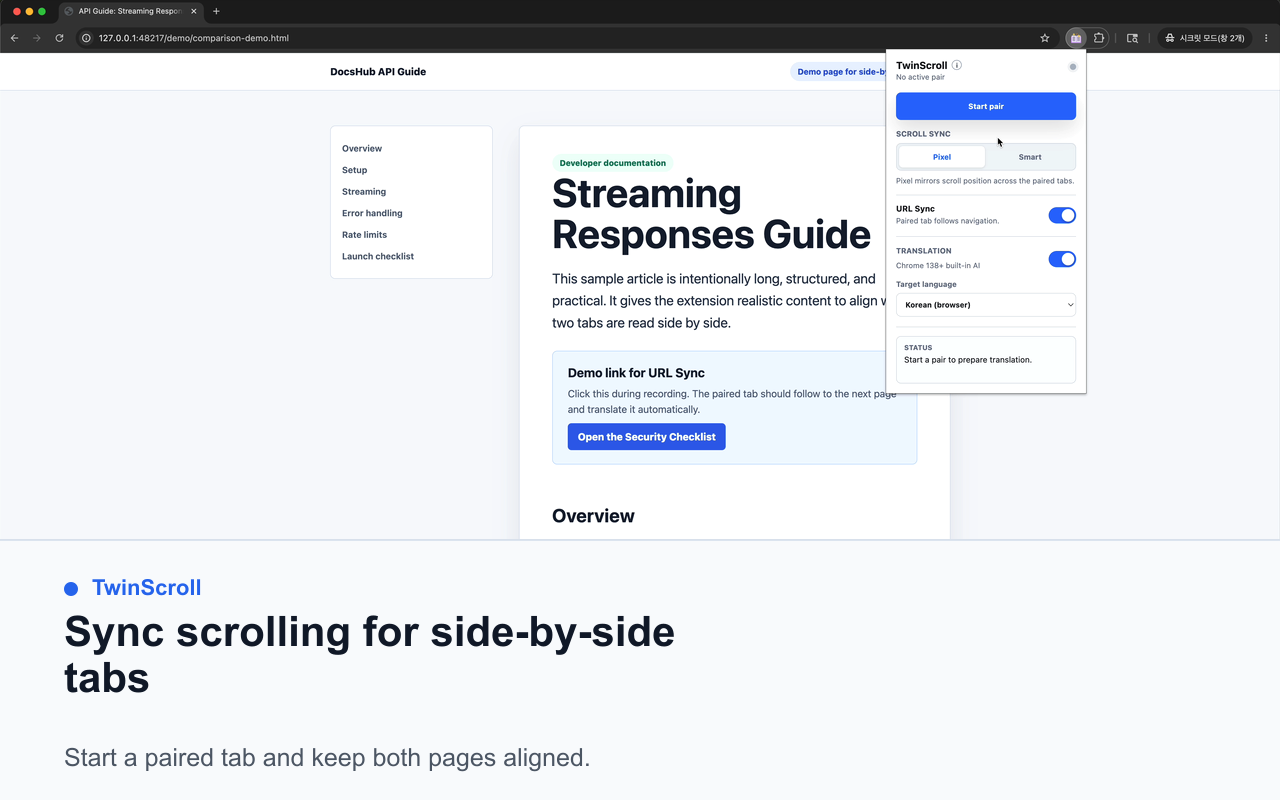This screenshot has height=800, width=1280.
Task: Click the TwinScroll caption title below the page
Action: pos(147,588)
